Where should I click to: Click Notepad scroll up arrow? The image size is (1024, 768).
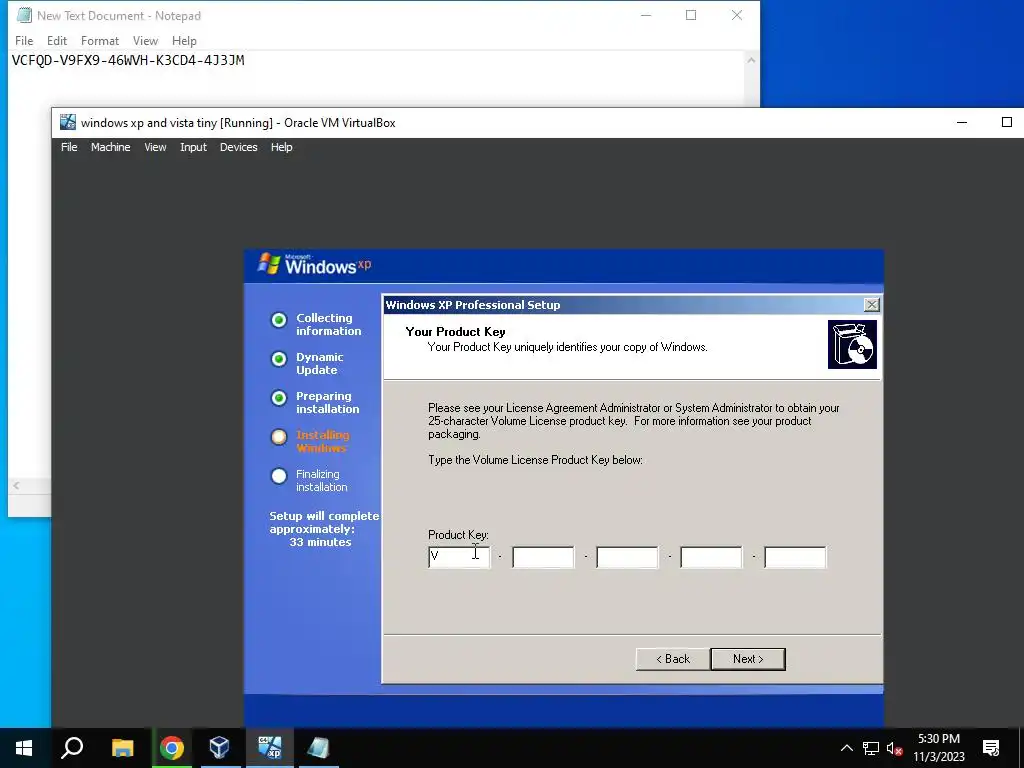751,60
